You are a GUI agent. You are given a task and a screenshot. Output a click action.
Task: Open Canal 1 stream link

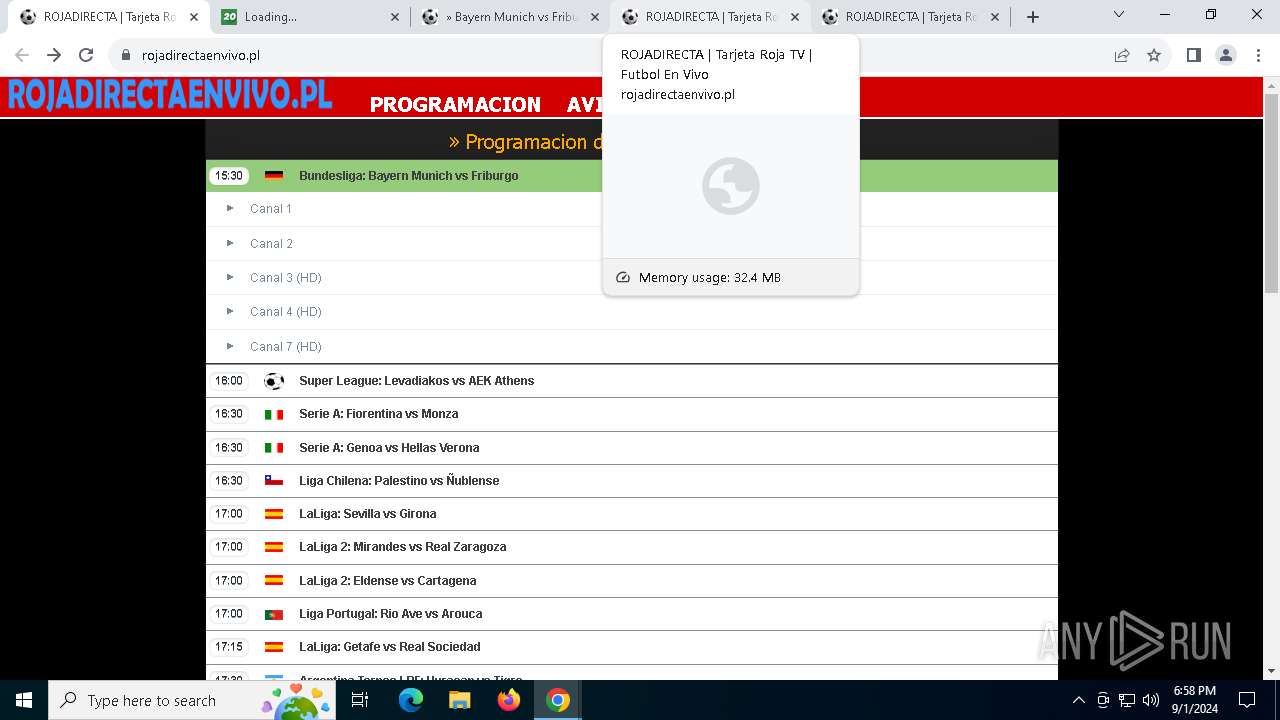pos(271,209)
